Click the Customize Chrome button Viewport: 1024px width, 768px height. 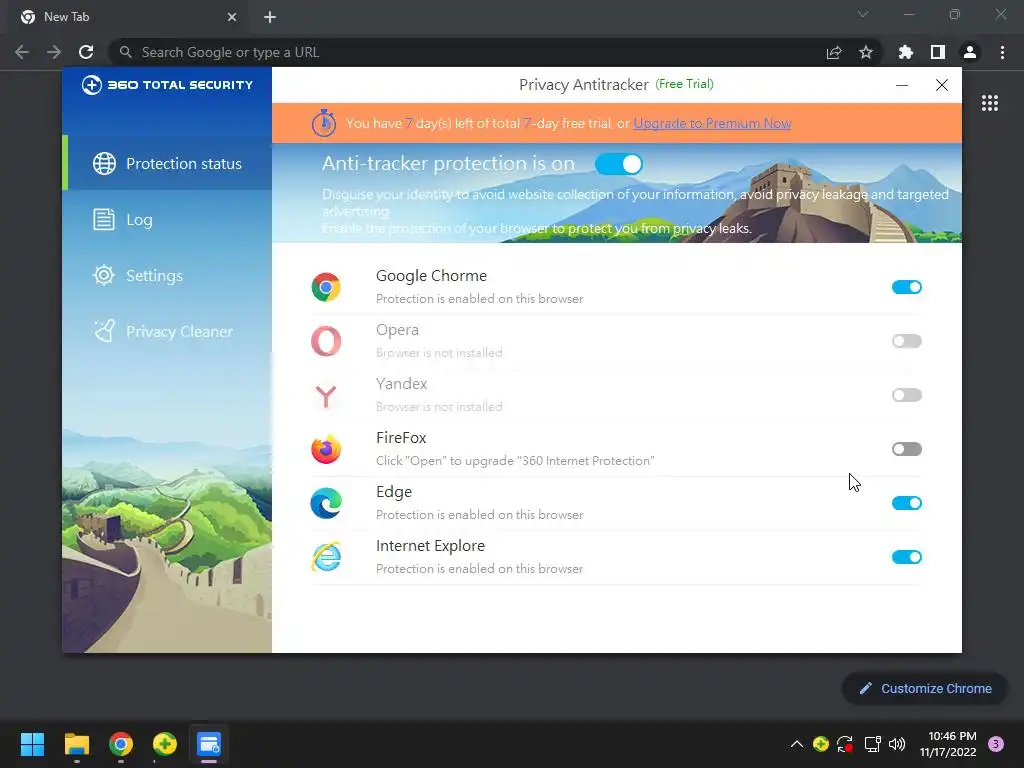point(925,688)
